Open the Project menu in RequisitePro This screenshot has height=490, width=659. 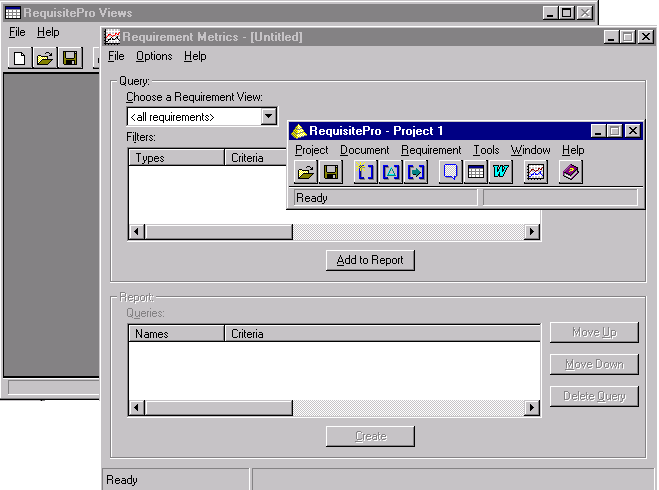[311, 150]
